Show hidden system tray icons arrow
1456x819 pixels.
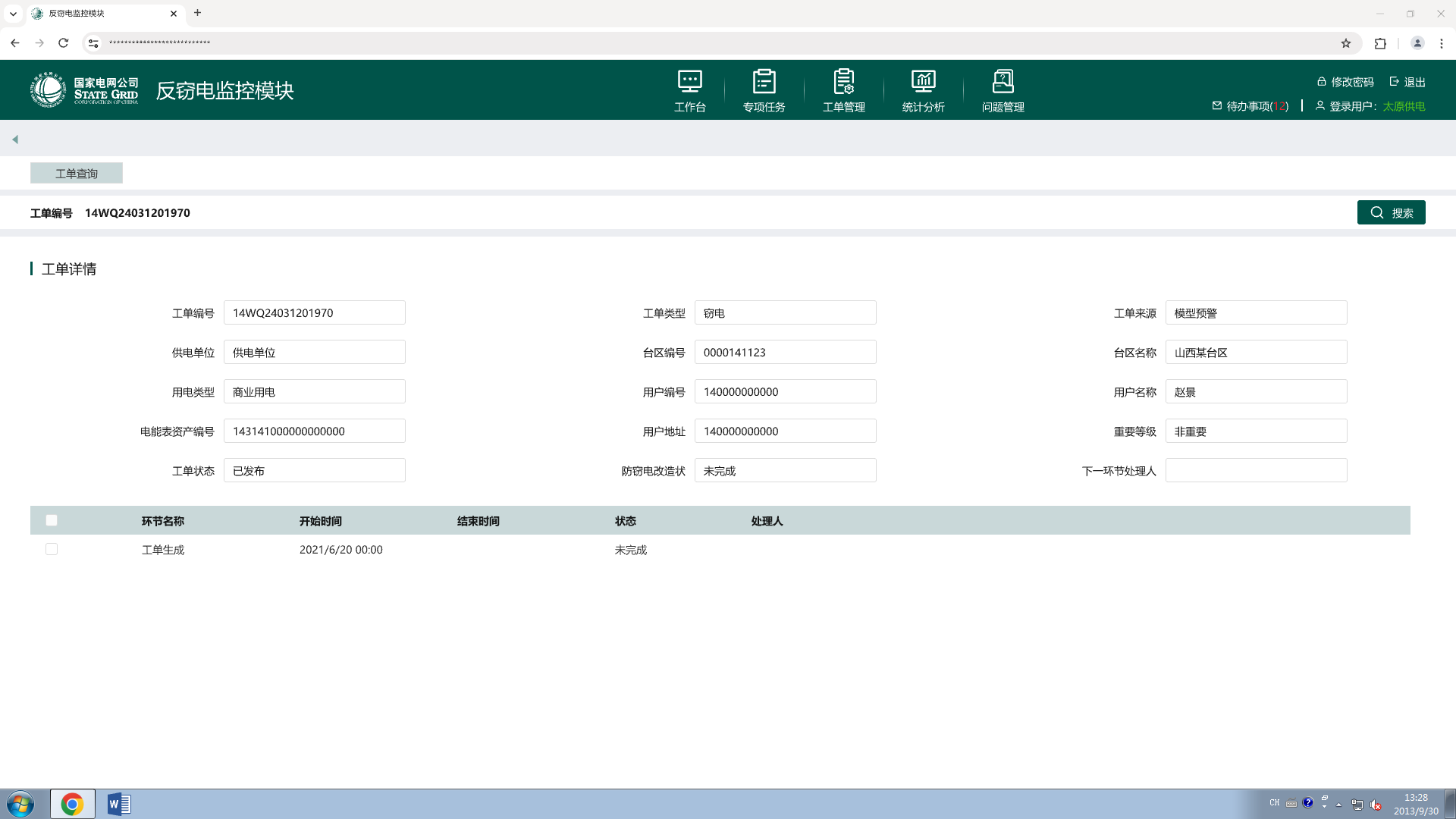(1338, 805)
